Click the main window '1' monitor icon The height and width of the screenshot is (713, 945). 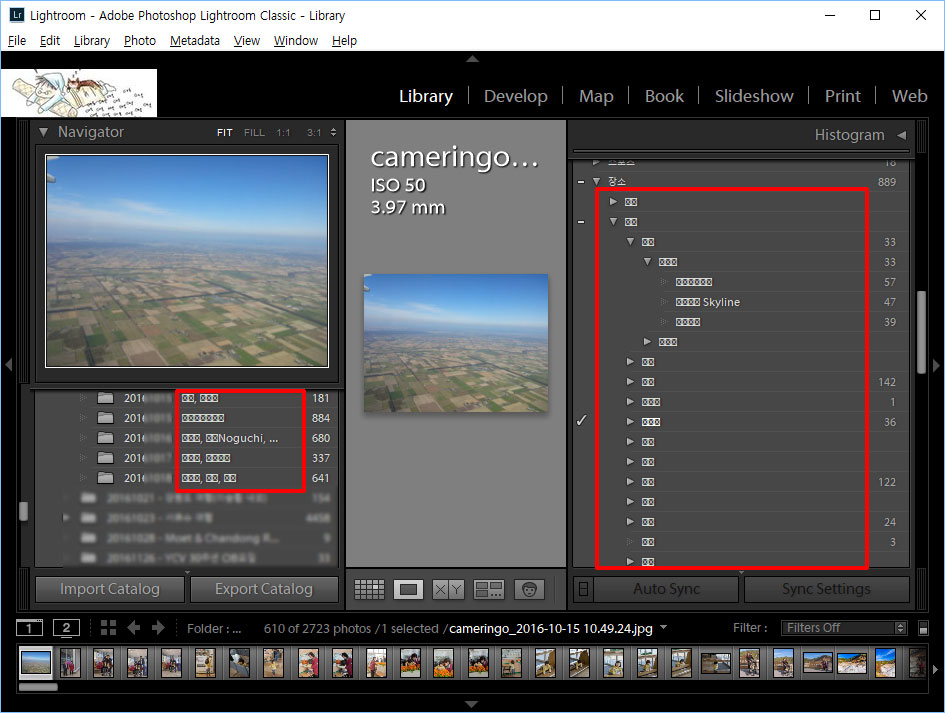point(29,628)
